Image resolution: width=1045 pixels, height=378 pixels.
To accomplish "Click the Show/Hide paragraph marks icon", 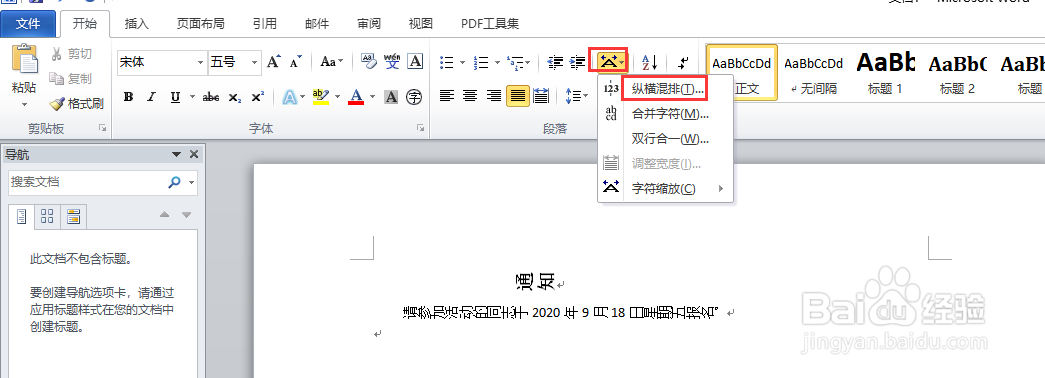I will coord(683,63).
